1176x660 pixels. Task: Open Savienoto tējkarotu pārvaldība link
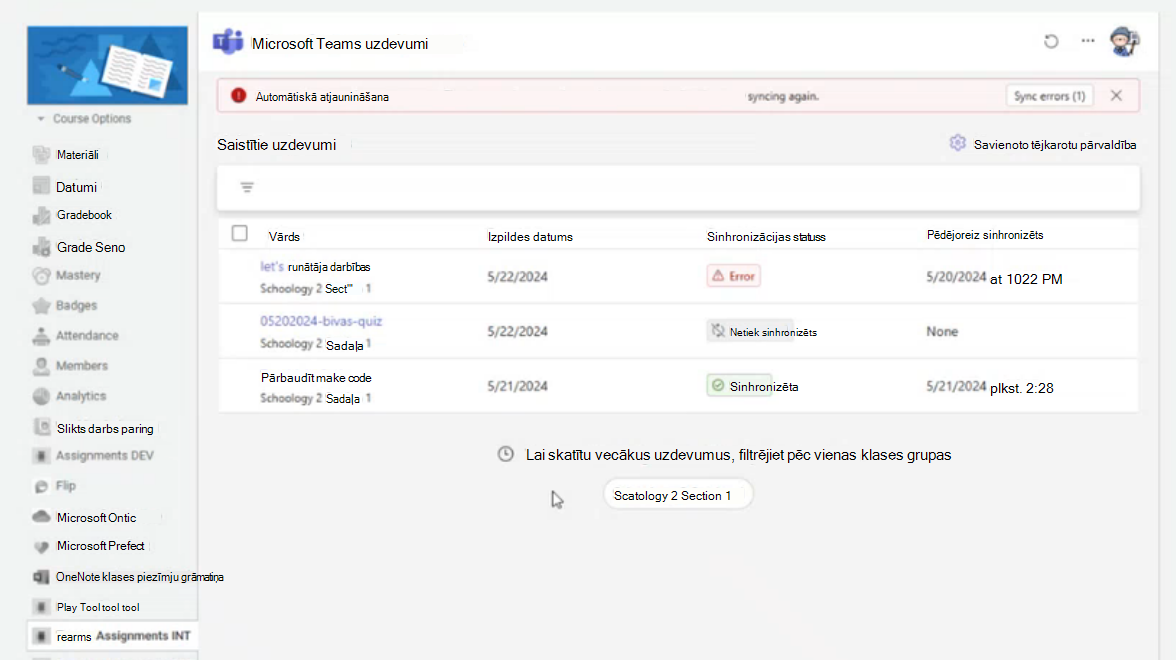coord(1054,145)
